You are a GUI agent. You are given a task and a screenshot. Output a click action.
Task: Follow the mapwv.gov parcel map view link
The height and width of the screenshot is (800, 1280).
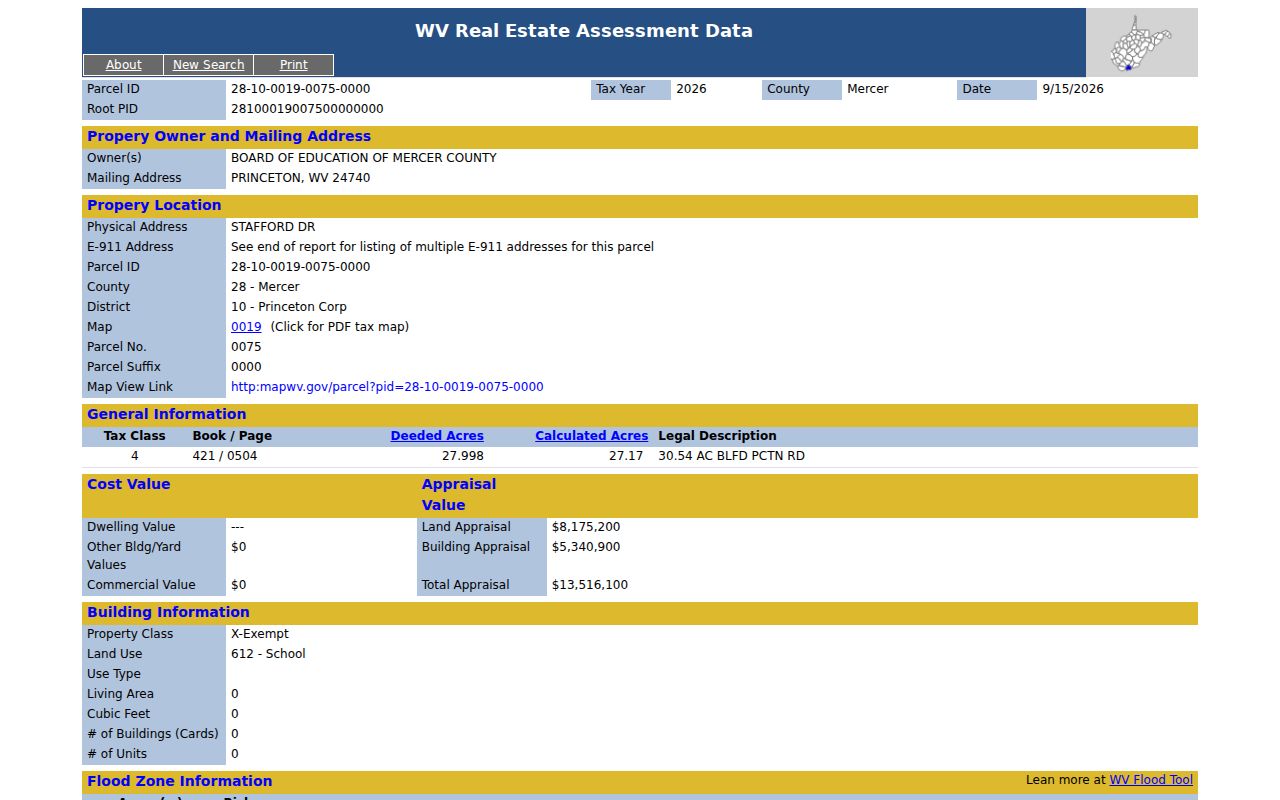click(x=387, y=387)
